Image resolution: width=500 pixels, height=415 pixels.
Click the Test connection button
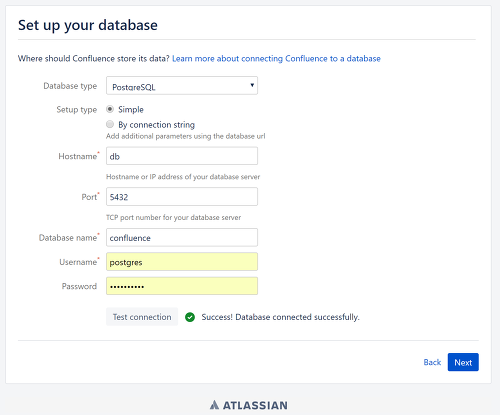click(142, 317)
